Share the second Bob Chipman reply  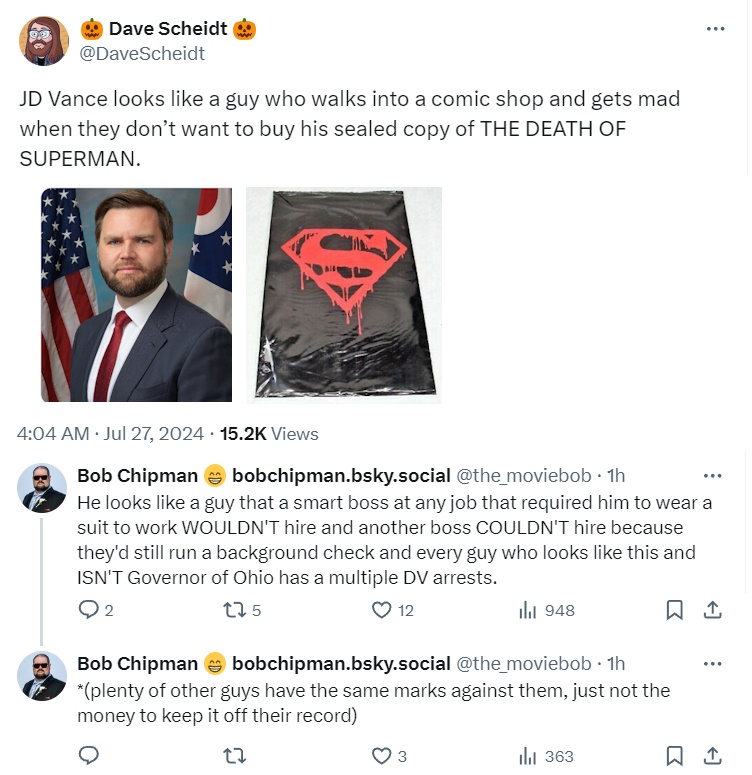[713, 756]
